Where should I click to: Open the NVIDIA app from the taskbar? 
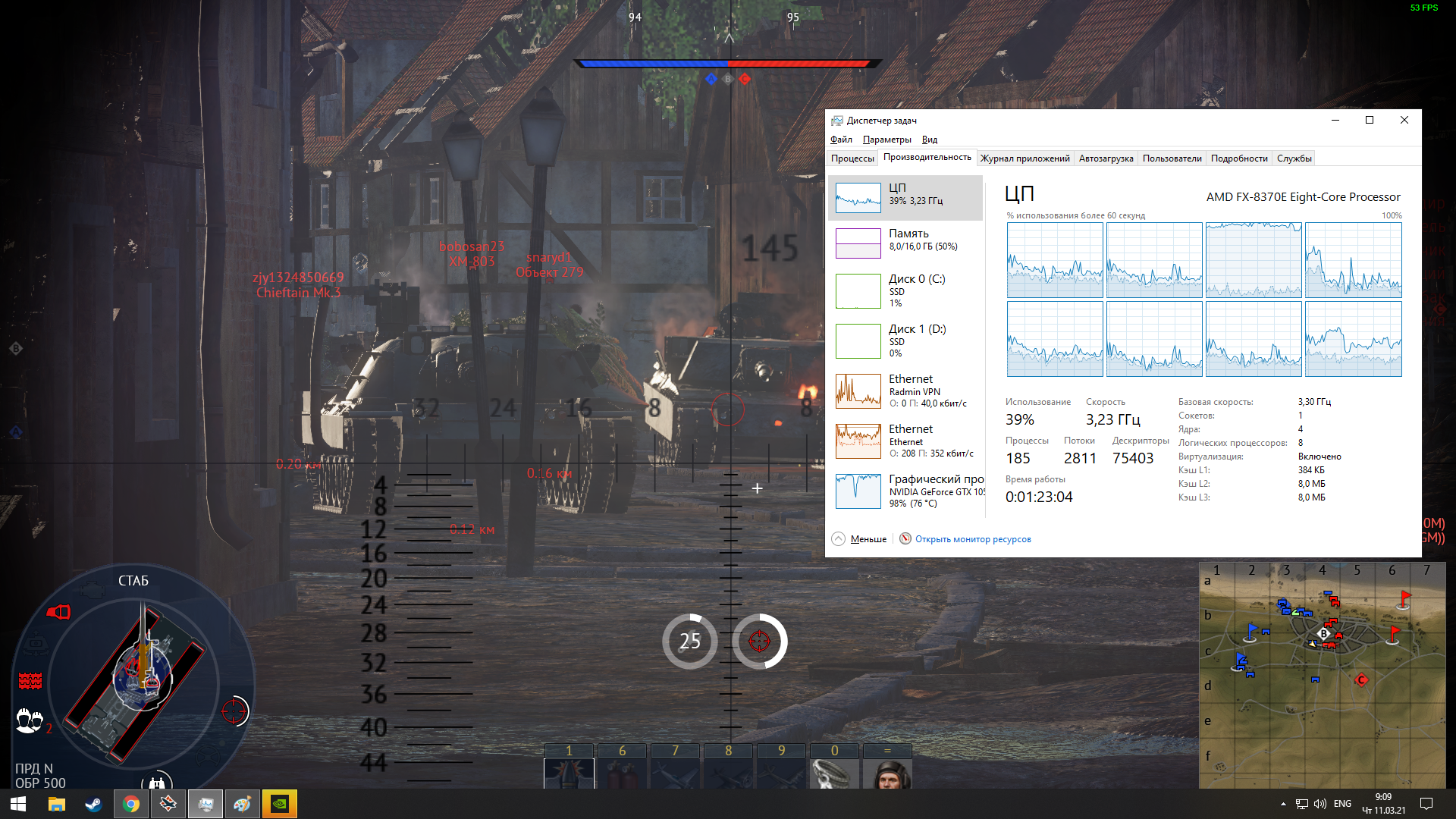280,804
